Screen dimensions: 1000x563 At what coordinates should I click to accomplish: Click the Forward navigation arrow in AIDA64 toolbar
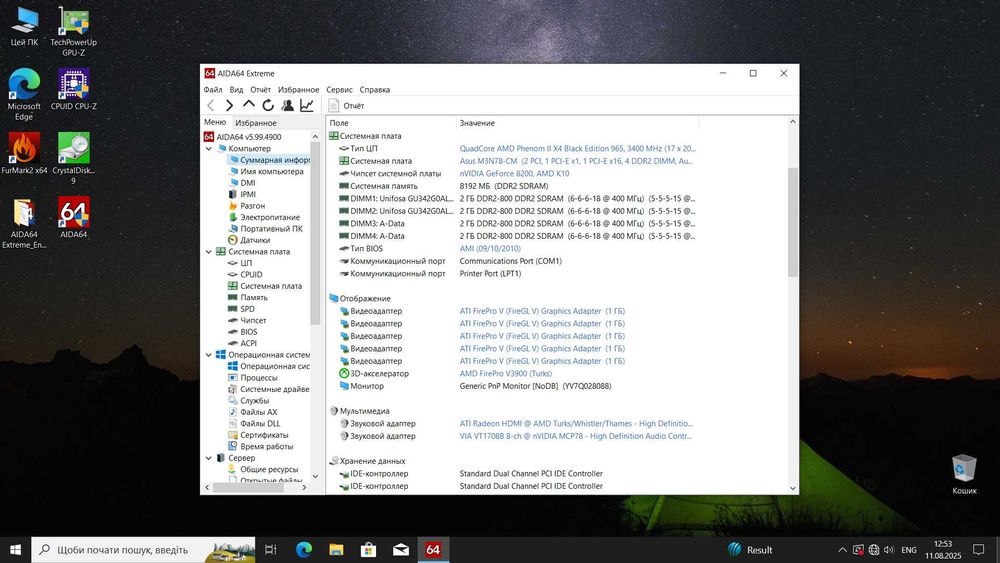230,105
